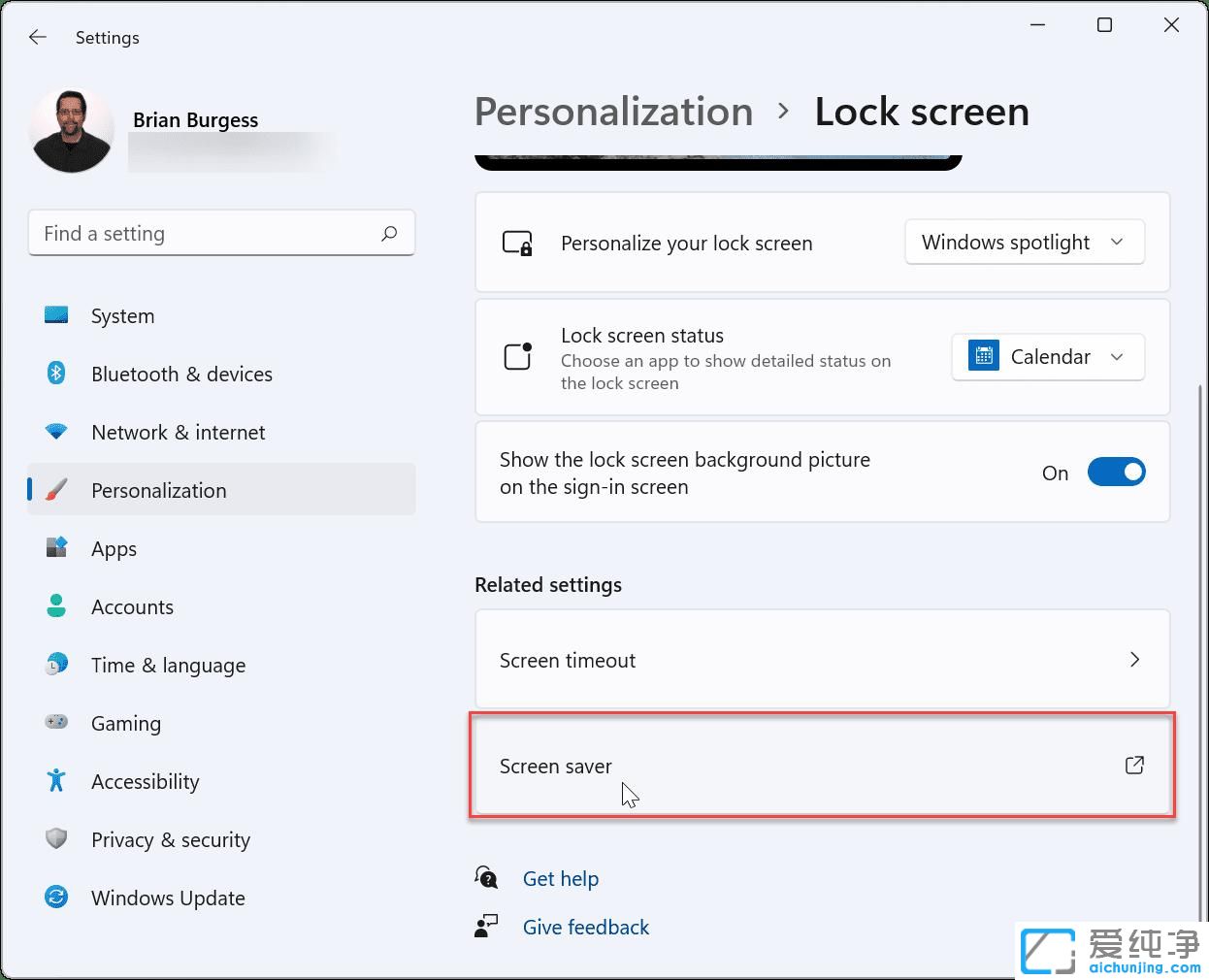Turn off lock screen background picture toggle
This screenshot has width=1209, height=980.
coord(1116,473)
